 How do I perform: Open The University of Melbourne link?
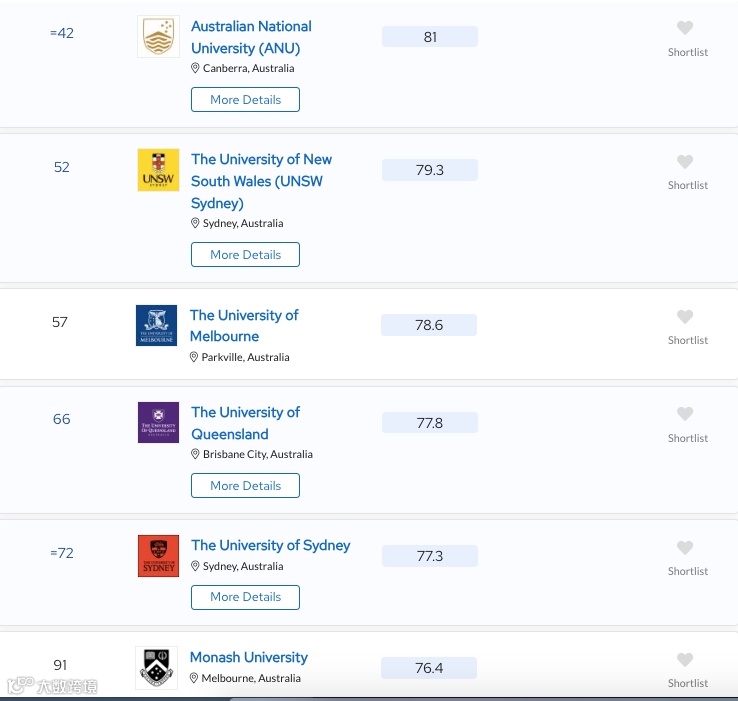point(244,325)
